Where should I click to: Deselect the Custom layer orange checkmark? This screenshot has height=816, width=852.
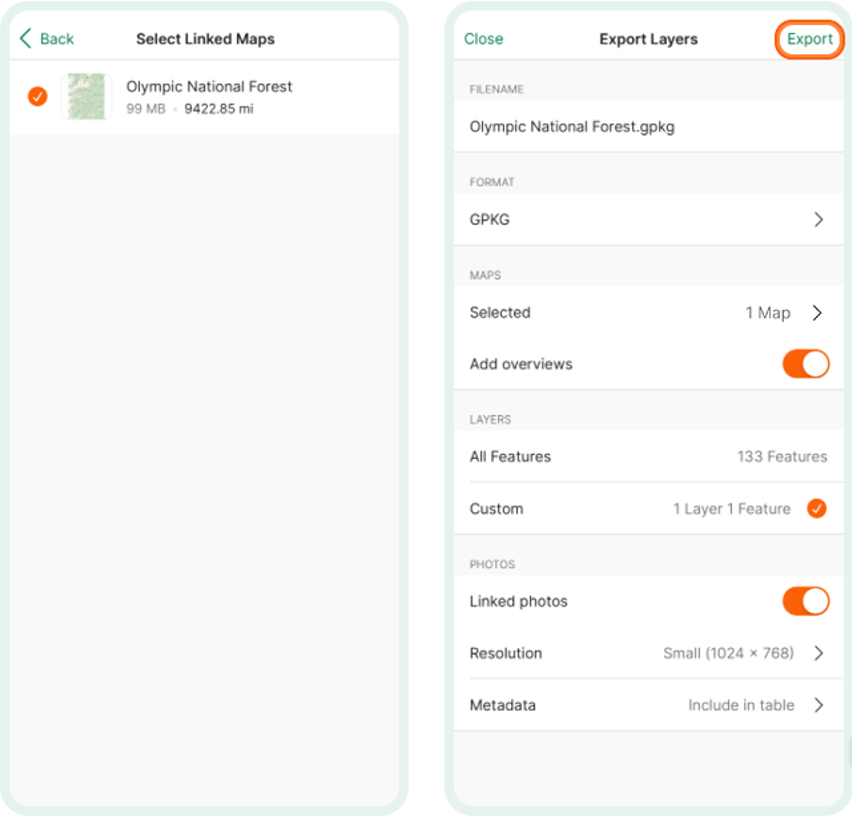click(816, 509)
